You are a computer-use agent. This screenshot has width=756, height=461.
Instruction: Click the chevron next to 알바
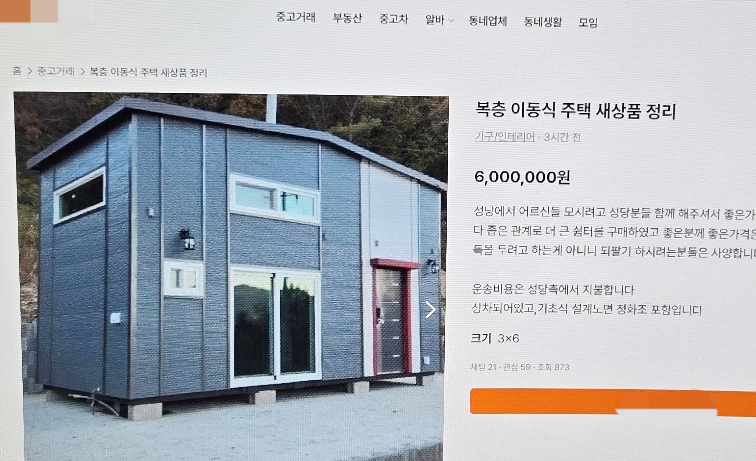pyautogui.click(x=451, y=21)
